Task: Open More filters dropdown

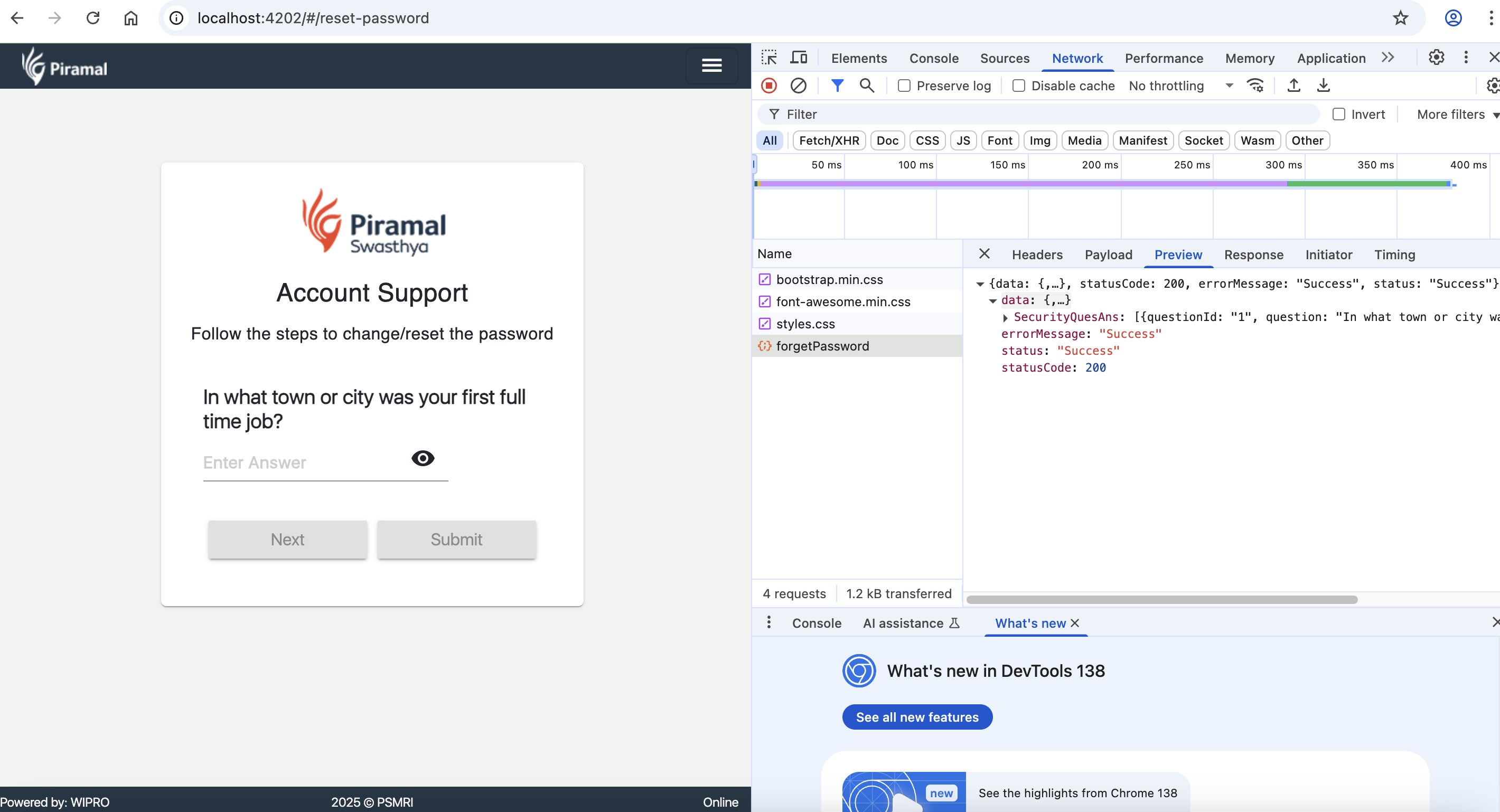Action: click(x=1458, y=114)
